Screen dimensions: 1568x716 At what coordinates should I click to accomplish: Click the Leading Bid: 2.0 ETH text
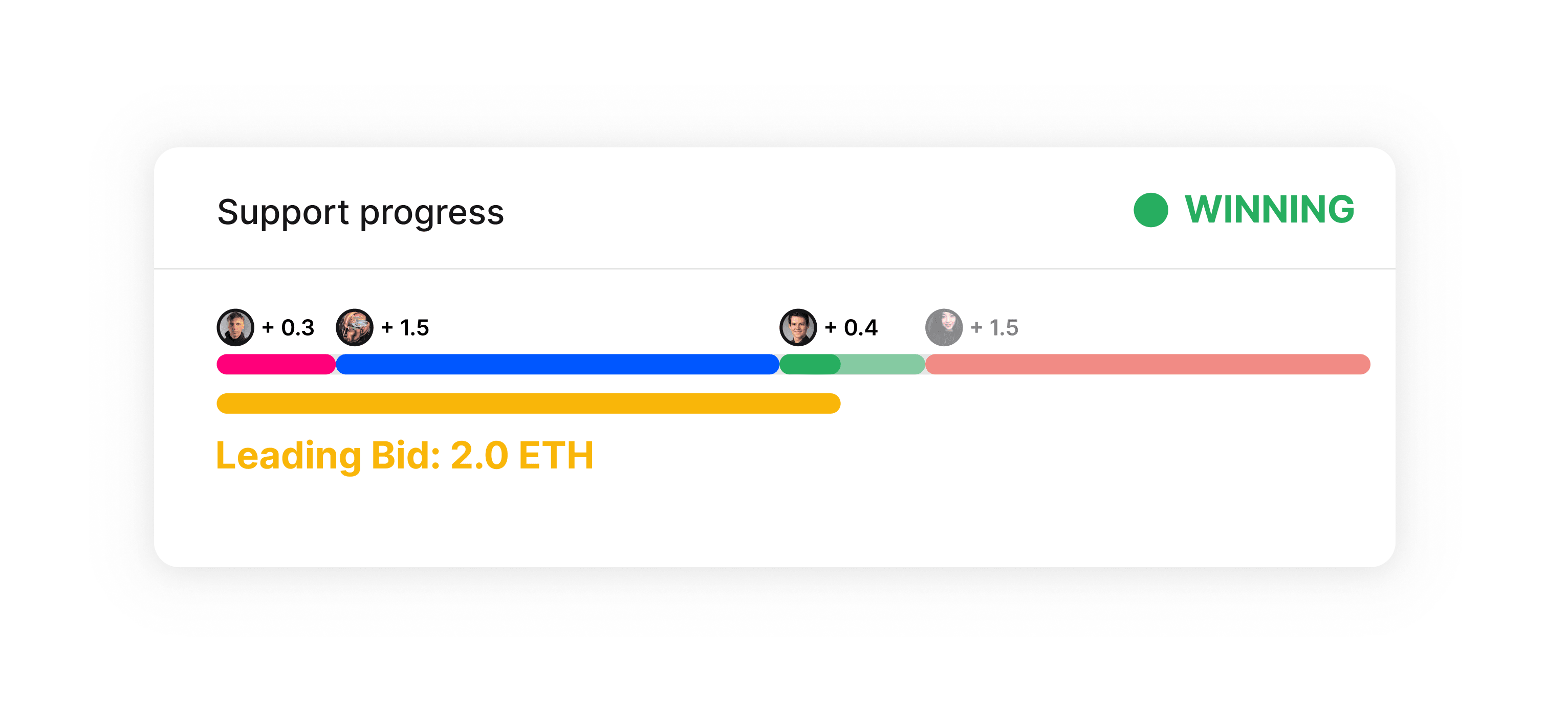click(x=405, y=456)
